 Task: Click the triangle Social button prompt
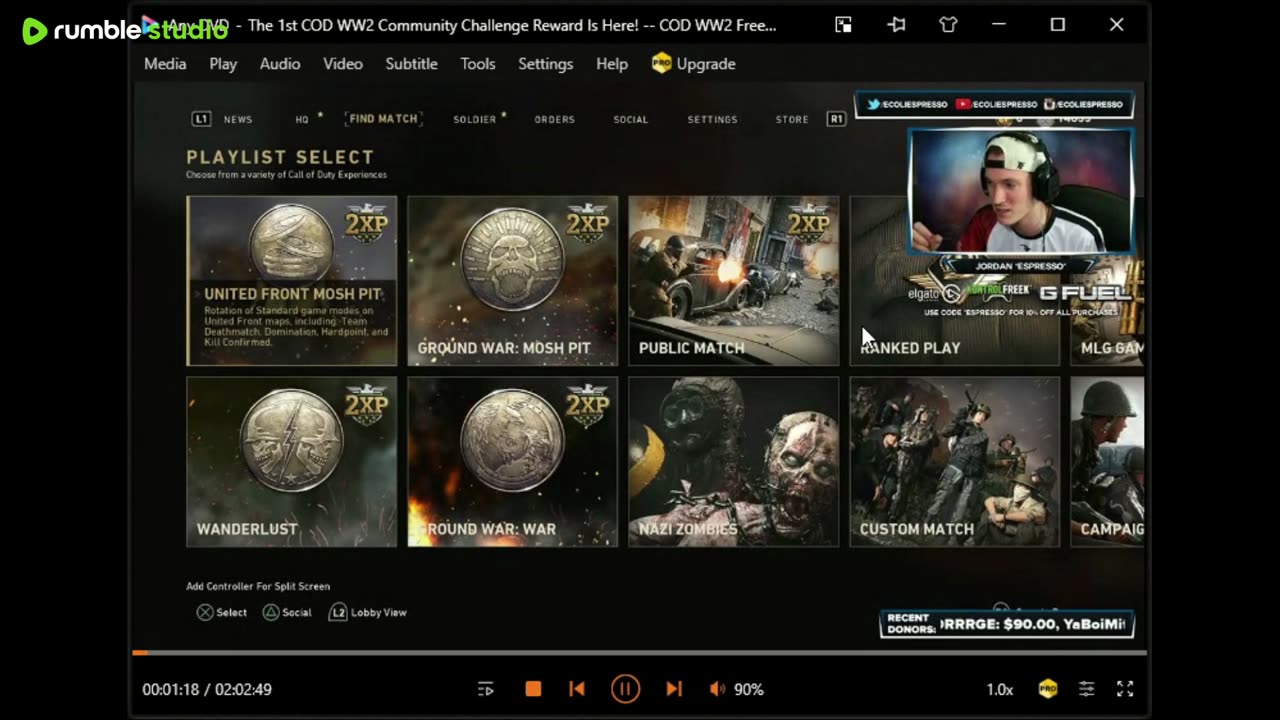[x=287, y=612]
